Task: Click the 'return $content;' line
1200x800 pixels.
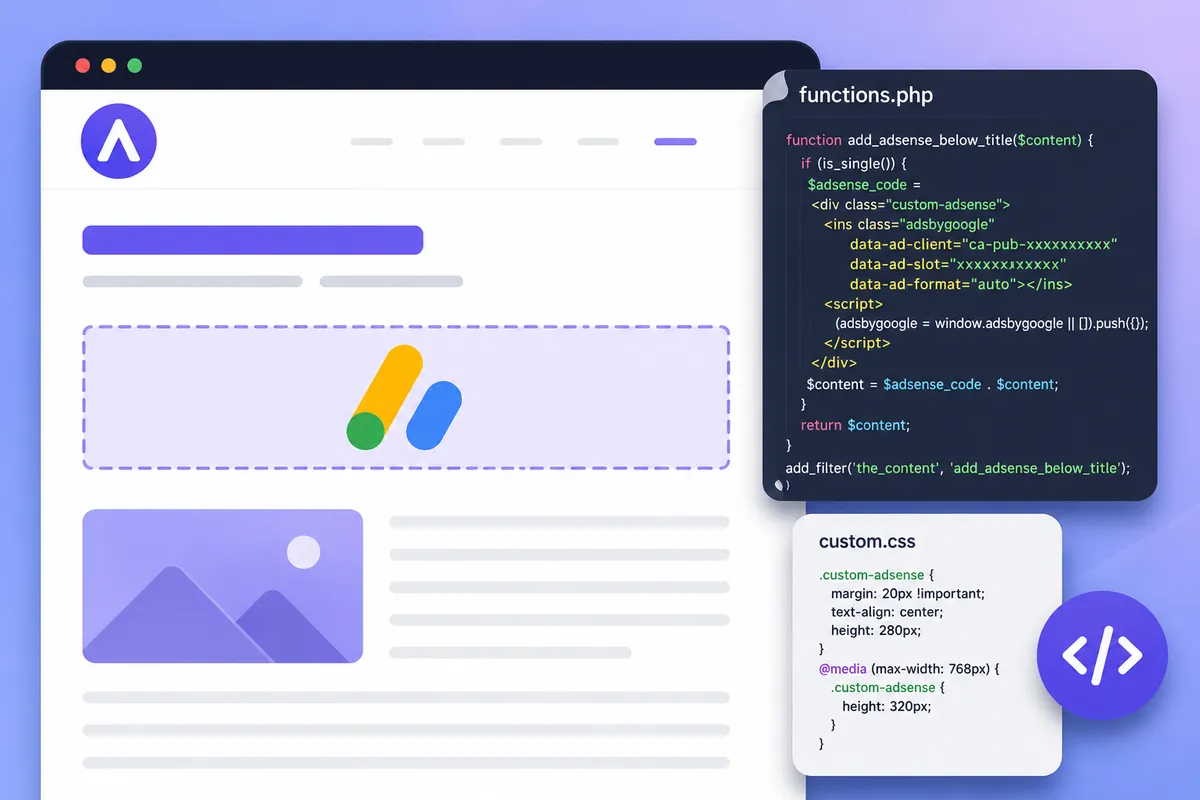Action: (x=855, y=425)
